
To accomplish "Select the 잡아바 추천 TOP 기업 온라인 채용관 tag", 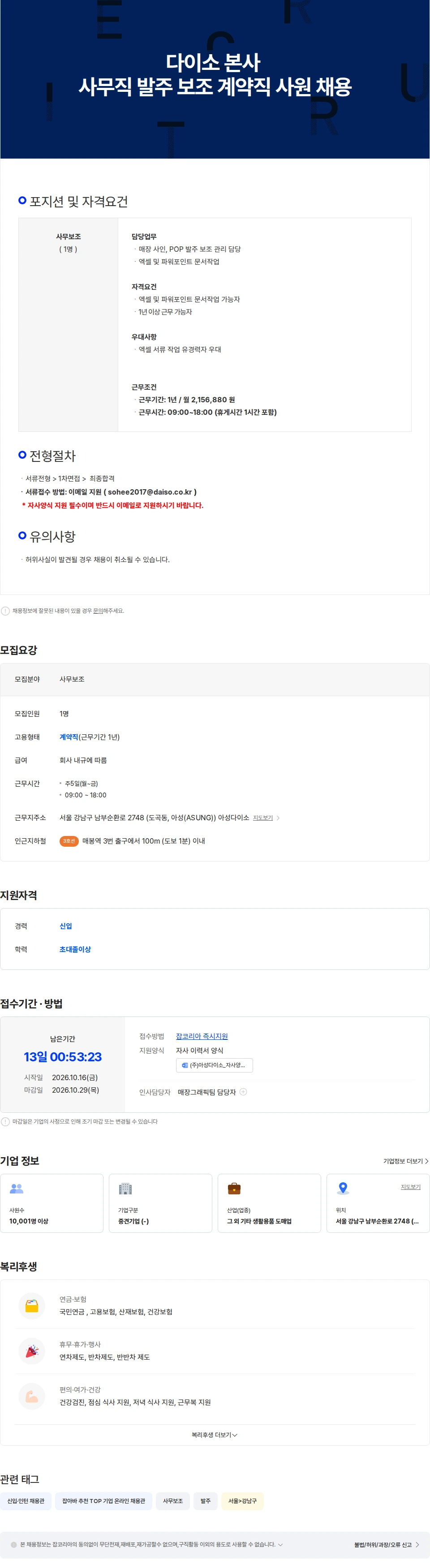I will [x=103, y=1501].
